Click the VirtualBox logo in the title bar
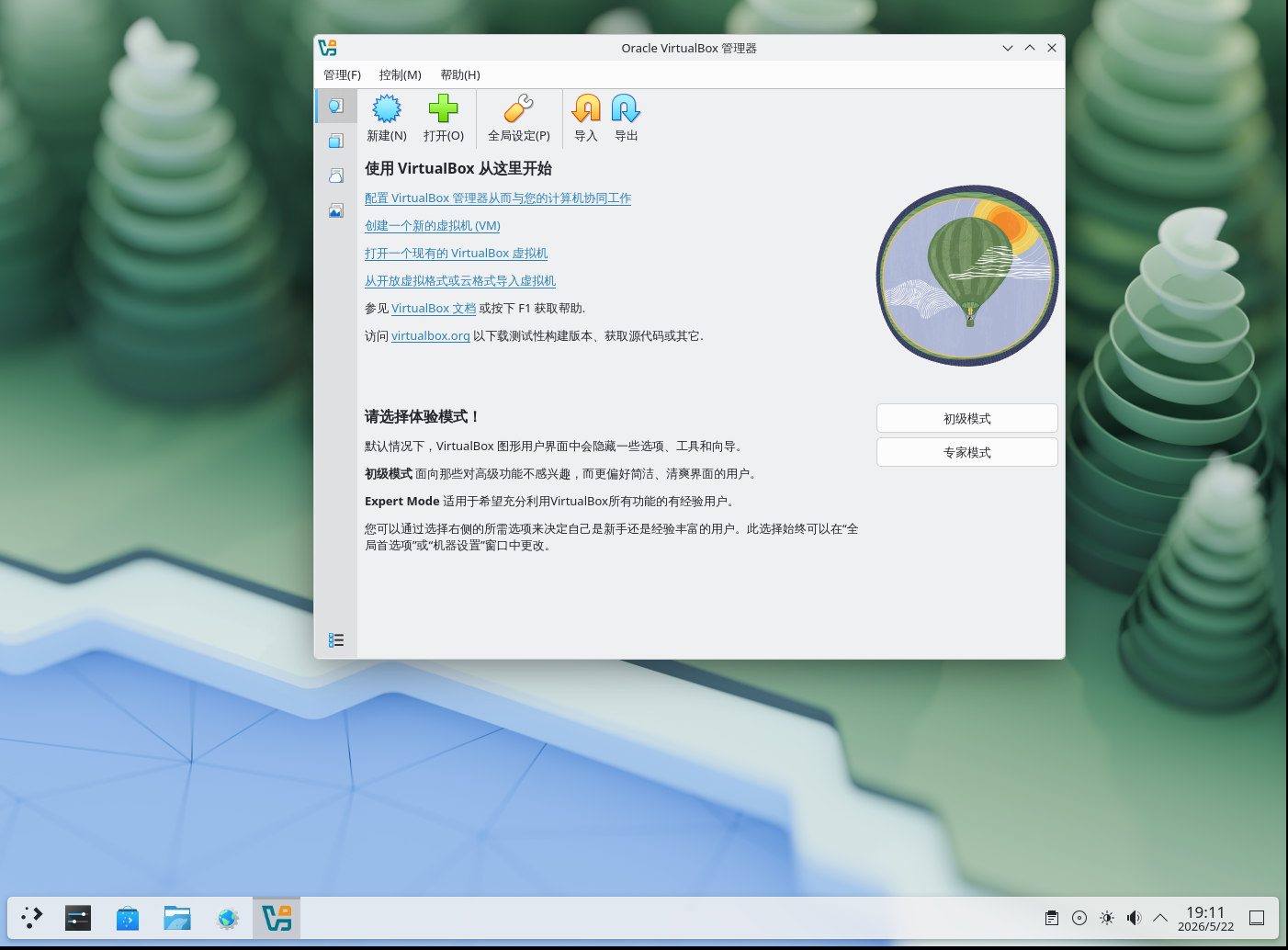 point(328,48)
